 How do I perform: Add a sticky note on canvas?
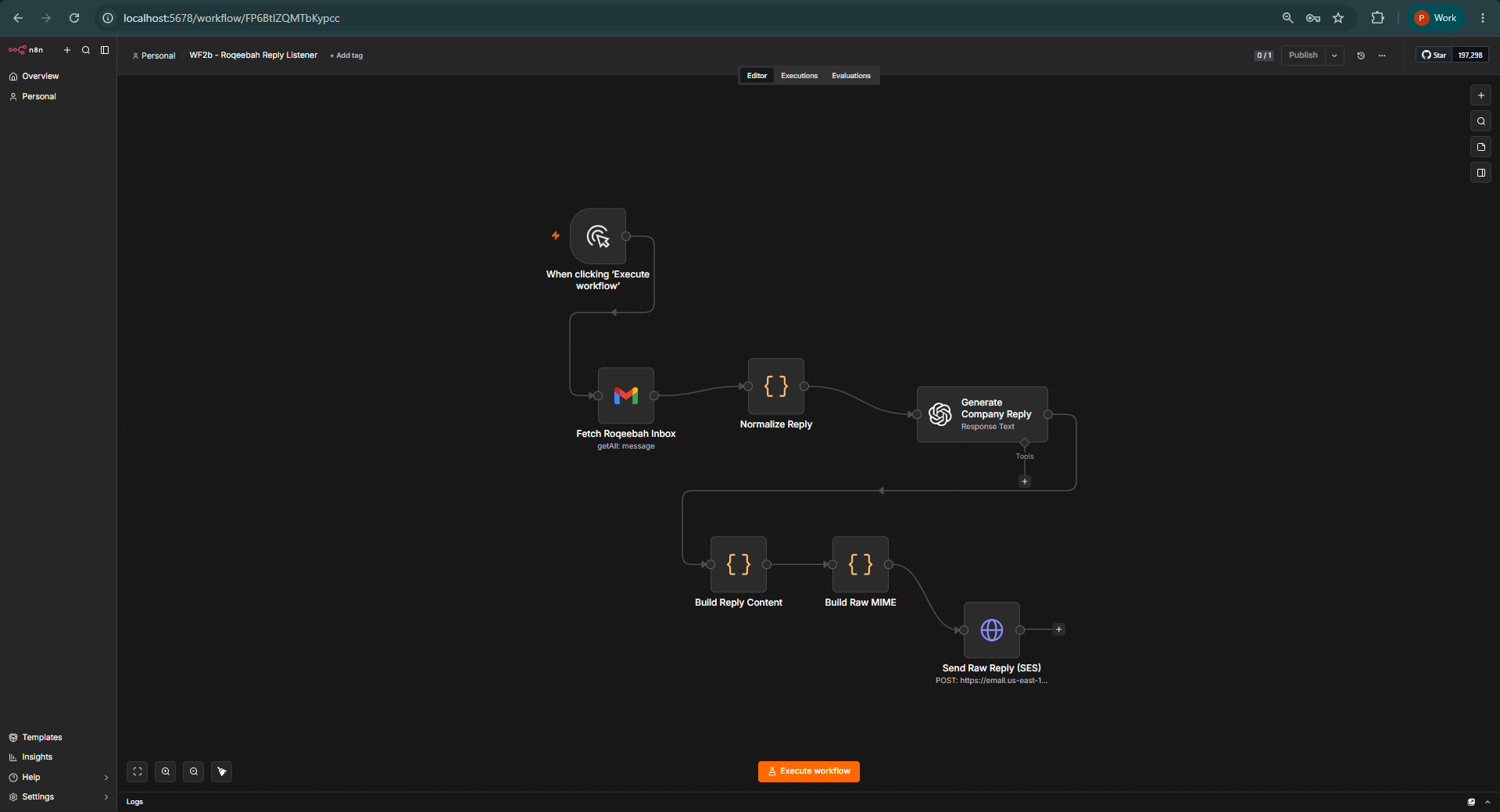(x=1480, y=147)
